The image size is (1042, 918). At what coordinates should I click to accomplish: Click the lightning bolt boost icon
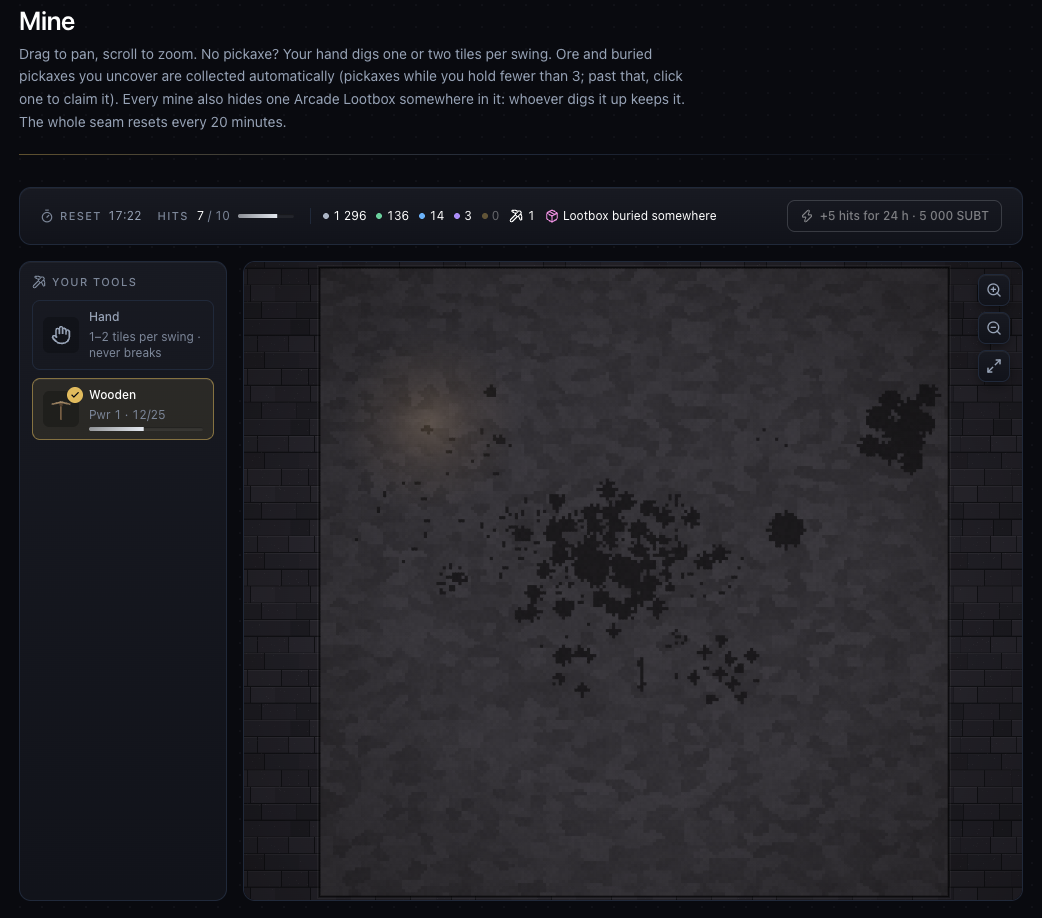click(807, 216)
